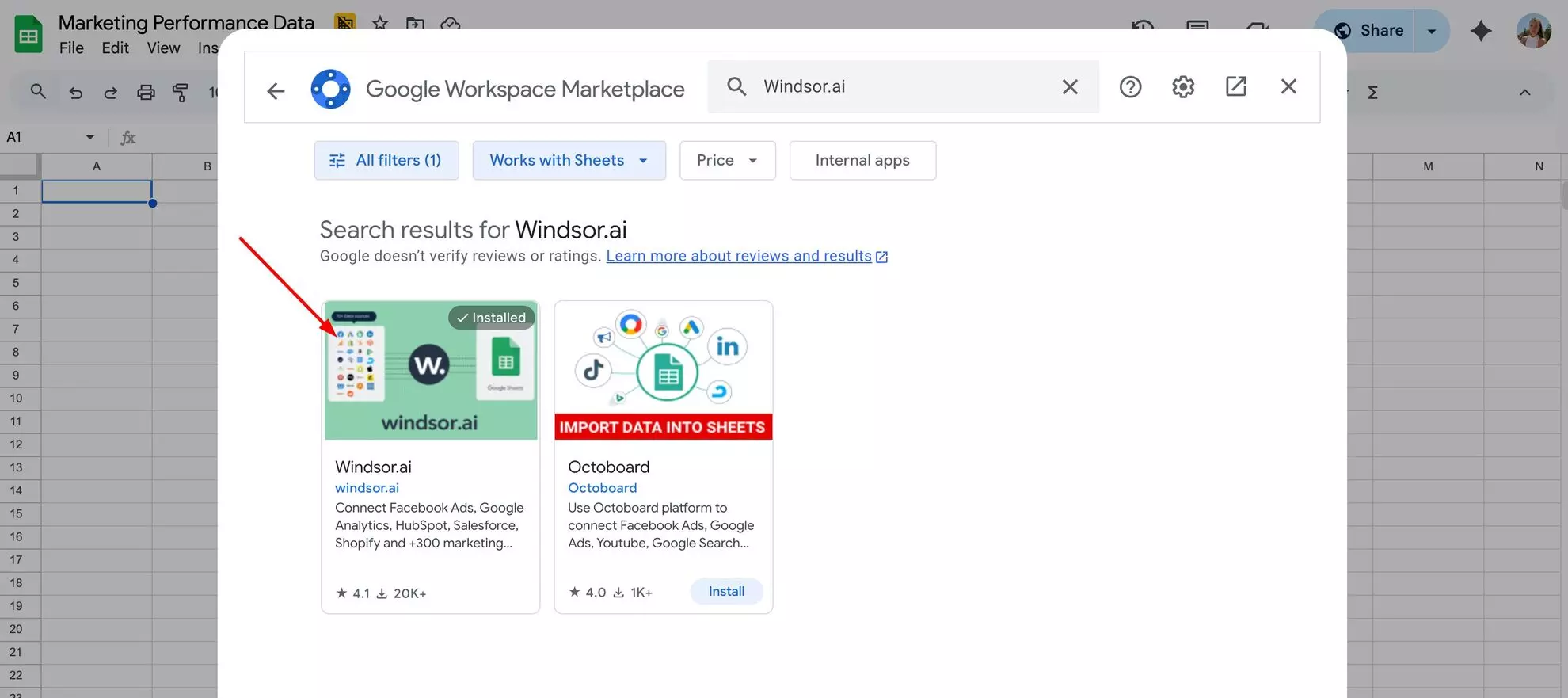Screen dimensions: 1568x698
Task: Expand the Price filter dropdown
Action: click(727, 160)
